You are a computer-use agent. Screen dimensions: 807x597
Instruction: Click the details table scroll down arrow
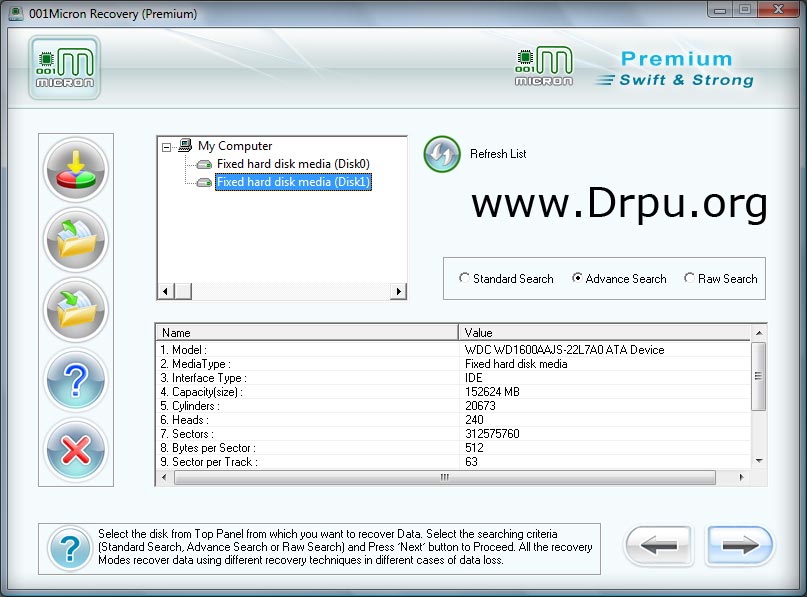759,461
